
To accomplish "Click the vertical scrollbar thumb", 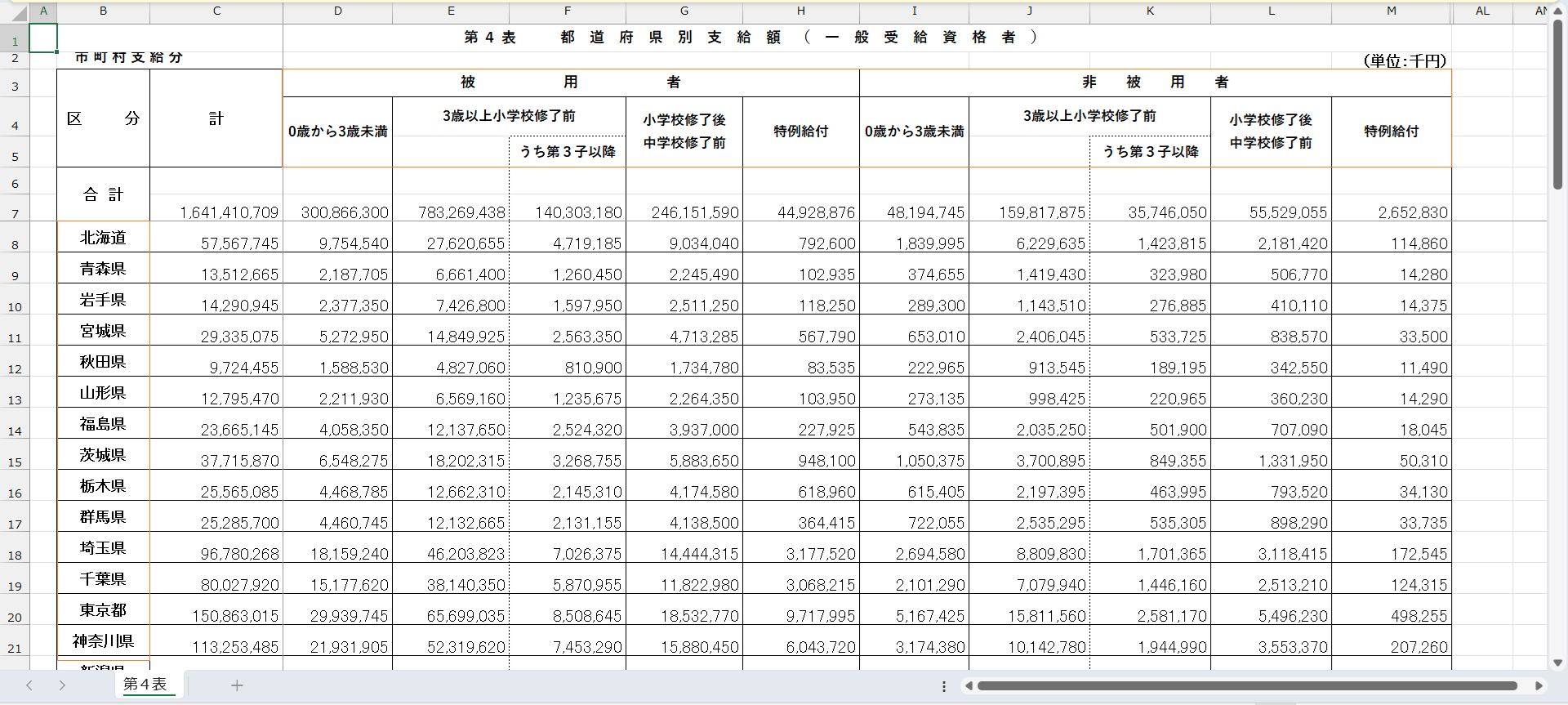I will tap(1557, 106).
